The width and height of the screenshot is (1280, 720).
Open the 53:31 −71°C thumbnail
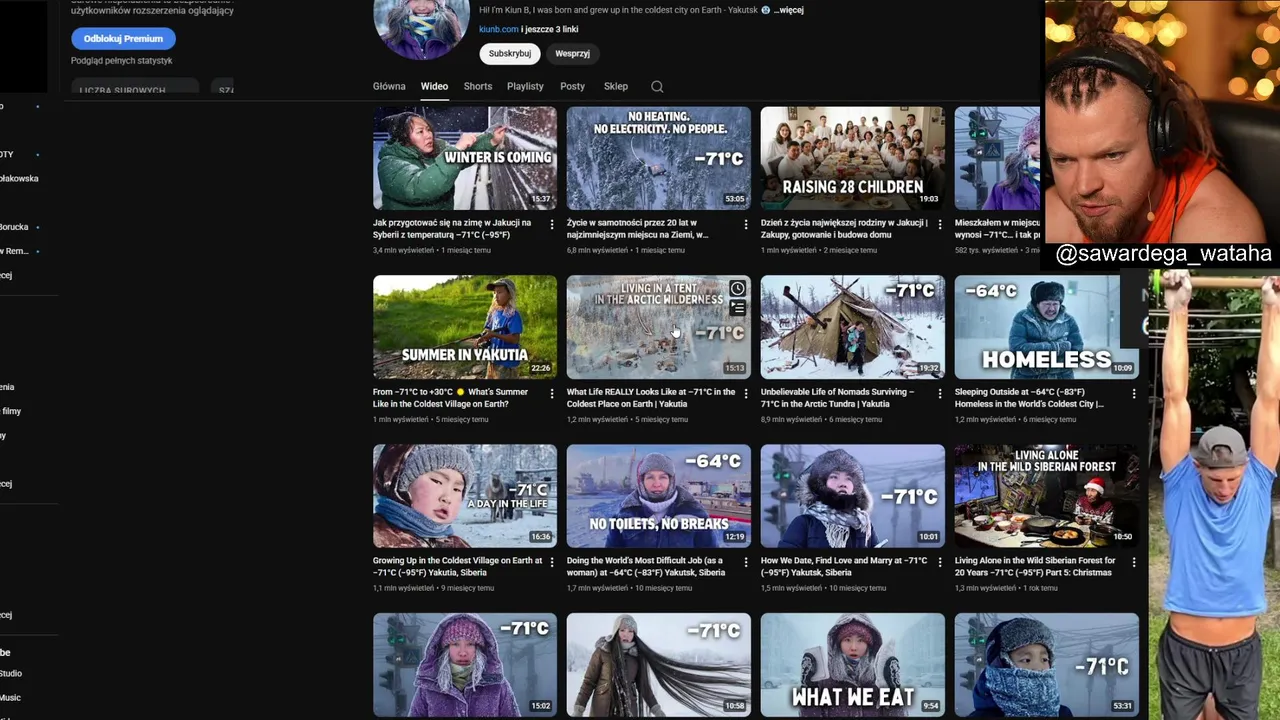click(x=1047, y=665)
